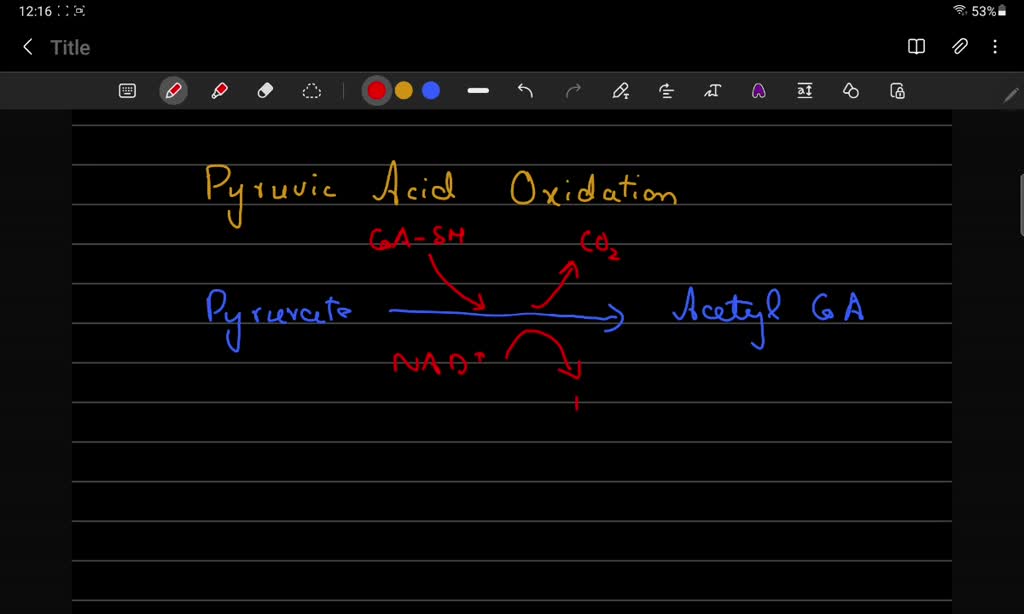The width and height of the screenshot is (1024, 614).
Task: Open the convert-to-shape tool
Action: coord(851,90)
